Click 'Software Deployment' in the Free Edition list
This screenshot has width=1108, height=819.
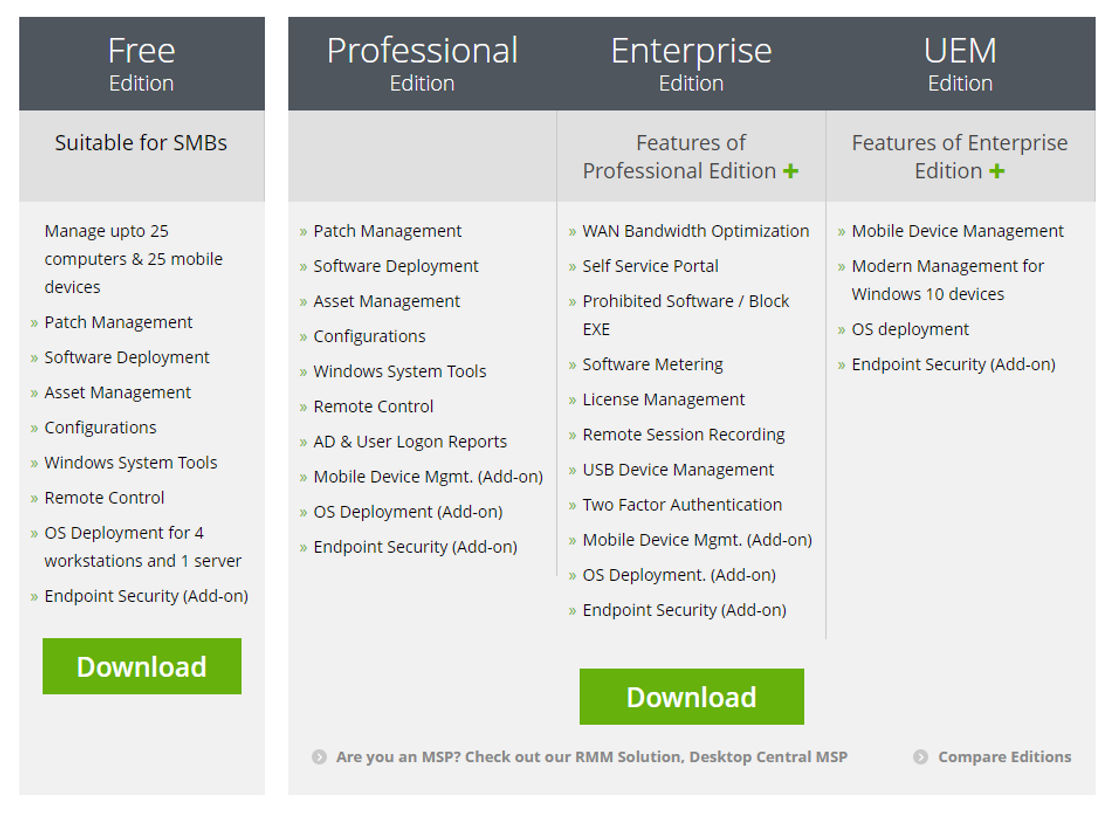pyautogui.click(x=126, y=358)
